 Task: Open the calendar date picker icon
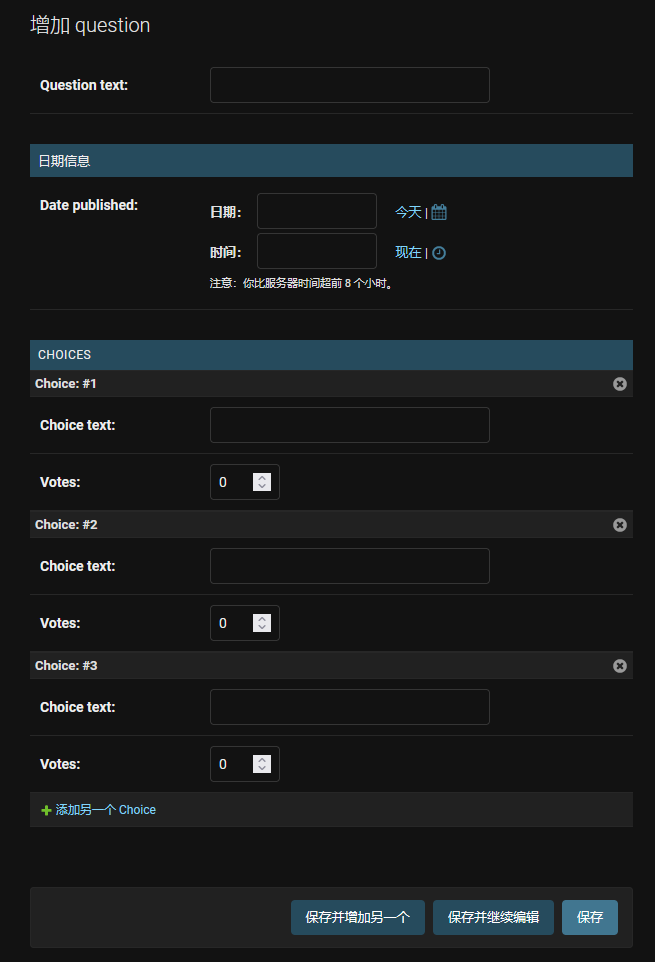point(439,212)
